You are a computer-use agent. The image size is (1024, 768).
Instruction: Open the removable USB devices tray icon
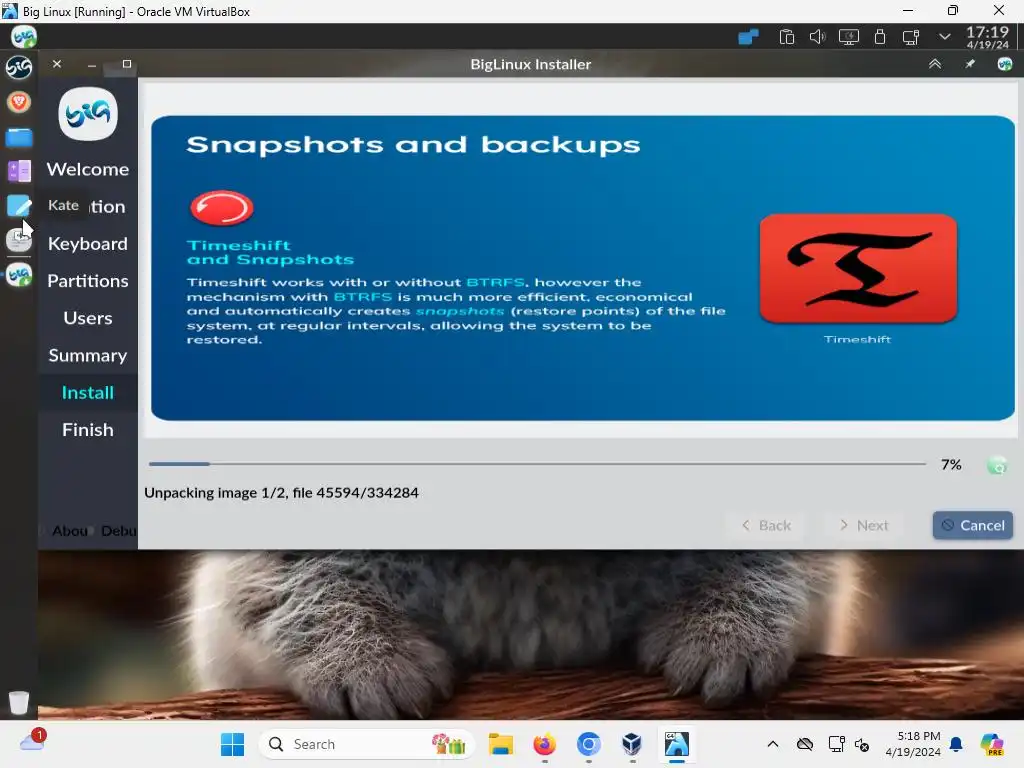880,37
